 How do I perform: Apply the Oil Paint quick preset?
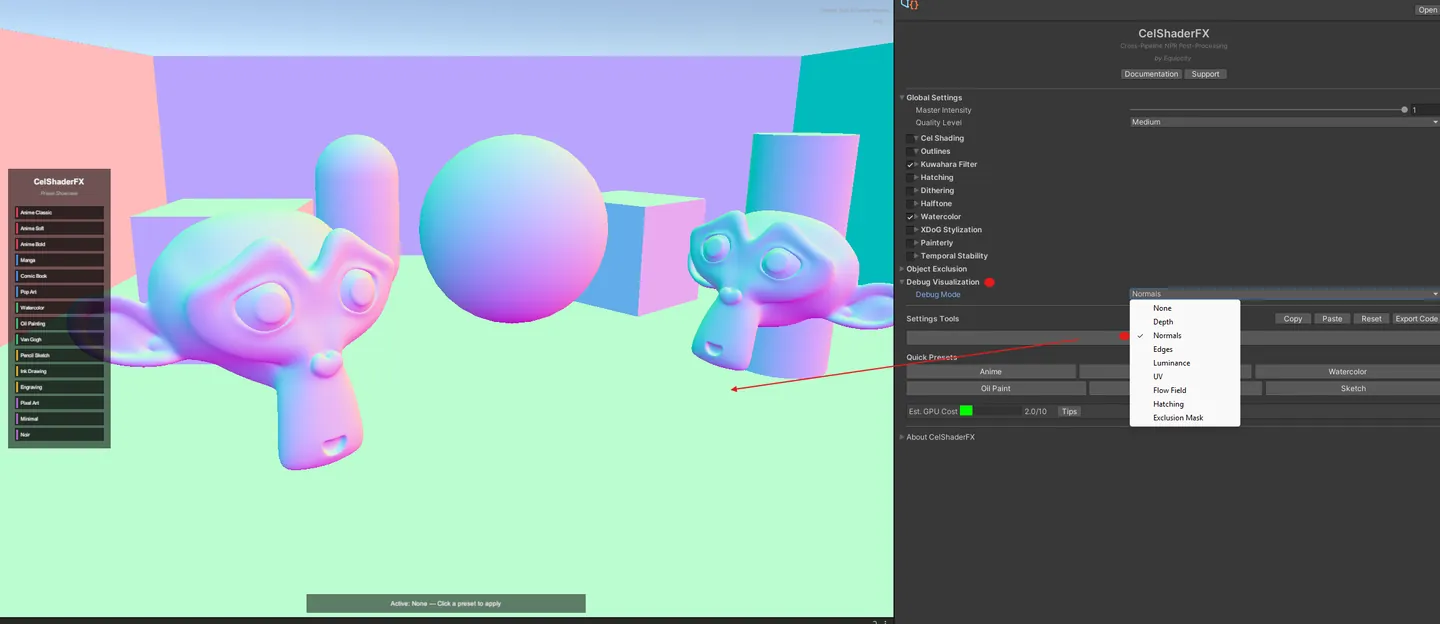[996, 388]
